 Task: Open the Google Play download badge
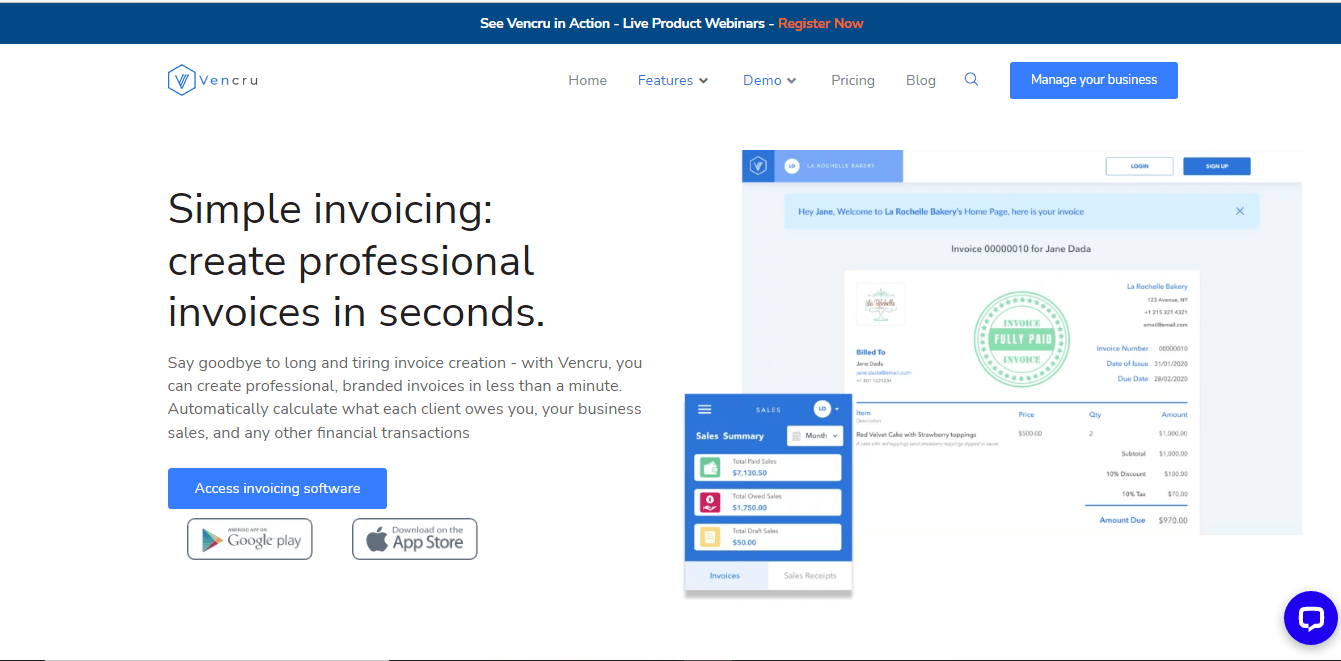point(250,539)
